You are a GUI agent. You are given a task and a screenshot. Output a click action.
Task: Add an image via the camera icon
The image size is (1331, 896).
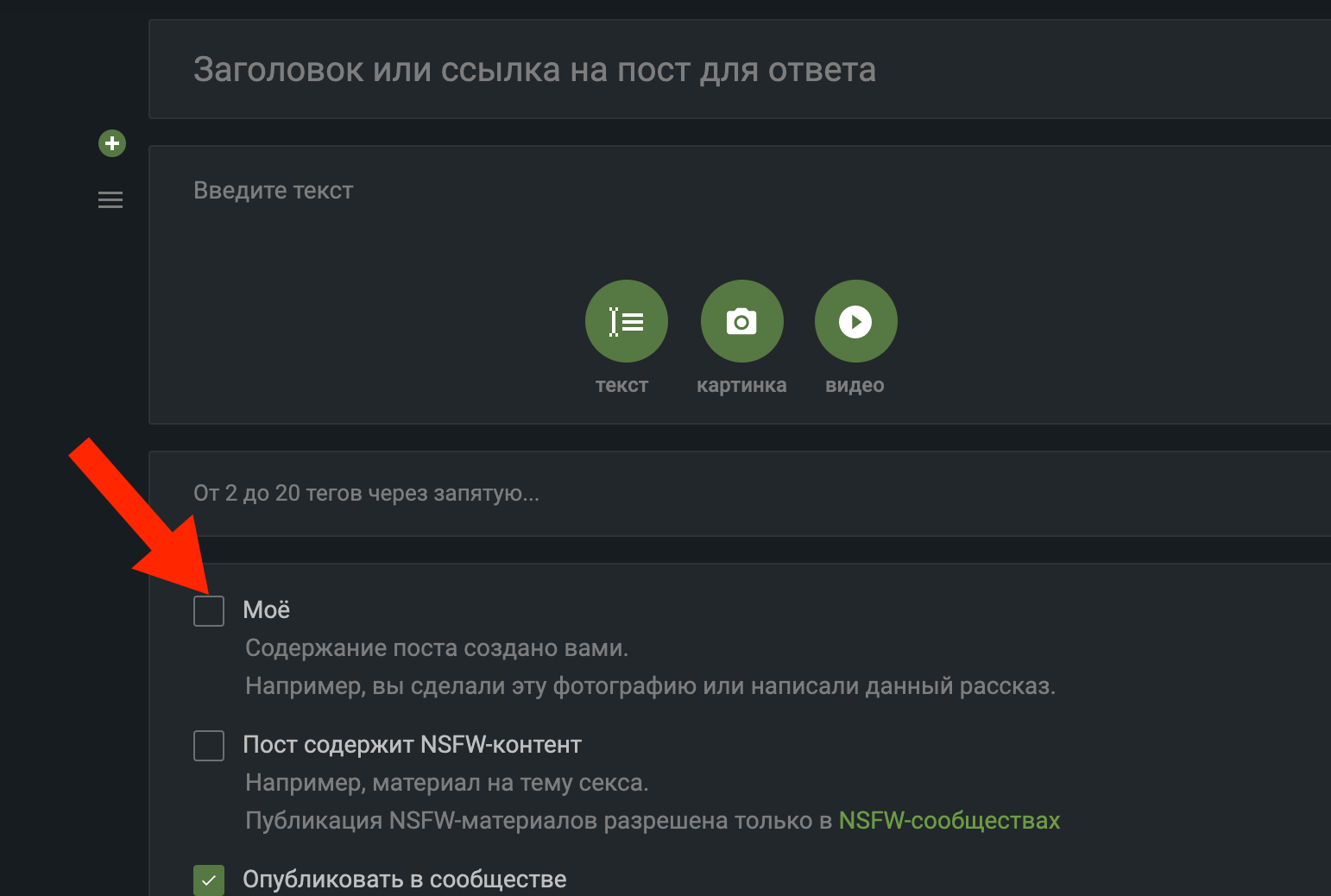[741, 321]
